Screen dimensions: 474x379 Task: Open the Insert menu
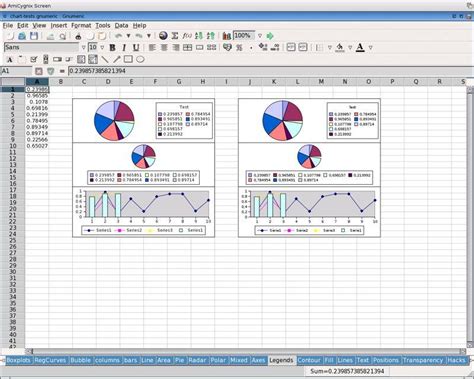coord(59,25)
